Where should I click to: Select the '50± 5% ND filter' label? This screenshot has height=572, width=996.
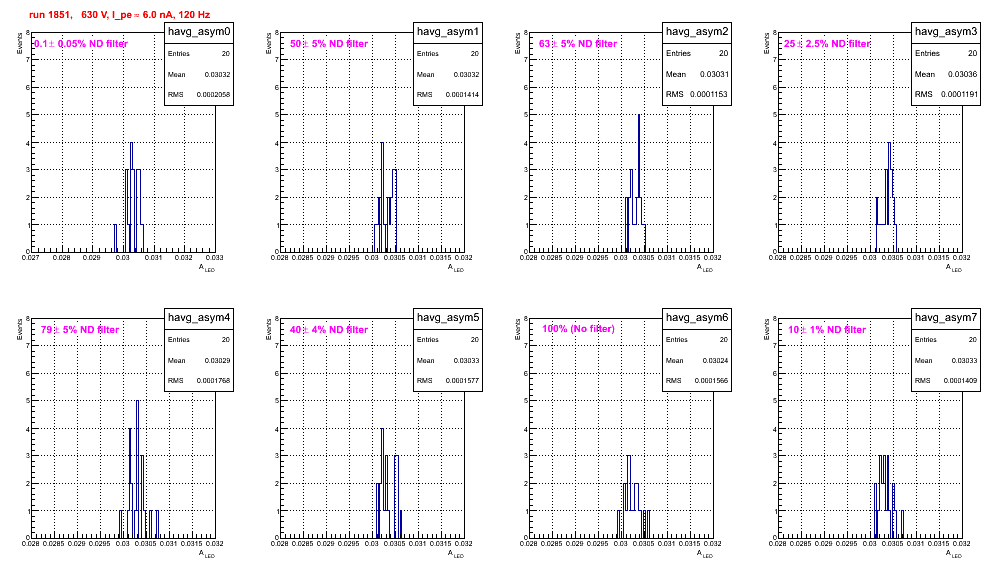coord(329,44)
